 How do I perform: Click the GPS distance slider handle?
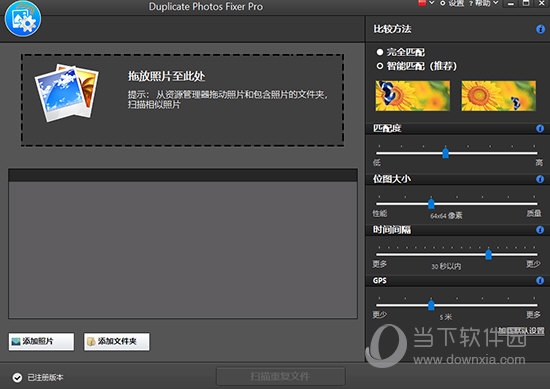tap(431, 305)
